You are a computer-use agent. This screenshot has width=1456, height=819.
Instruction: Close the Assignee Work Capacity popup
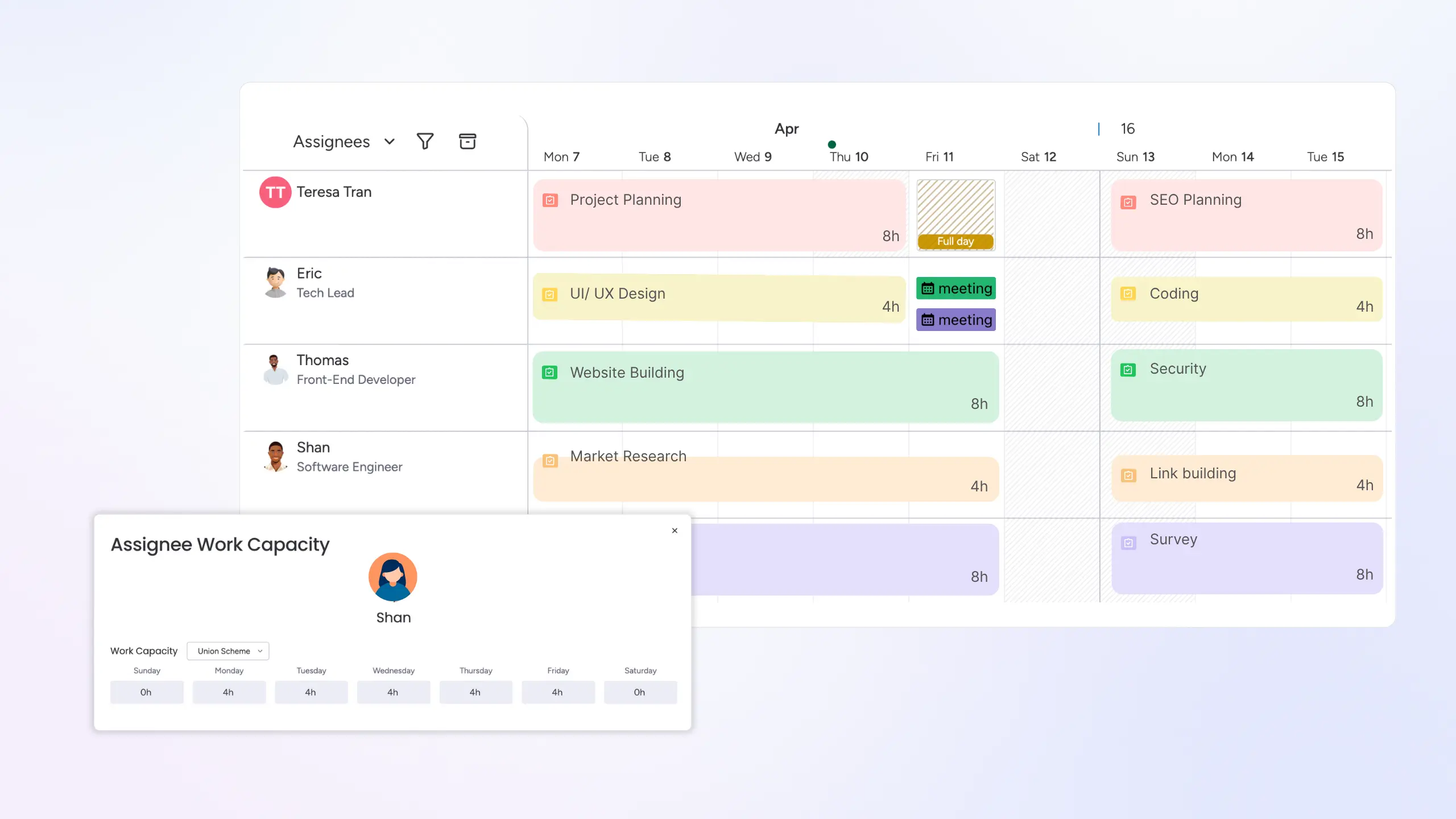tap(675, 531)
